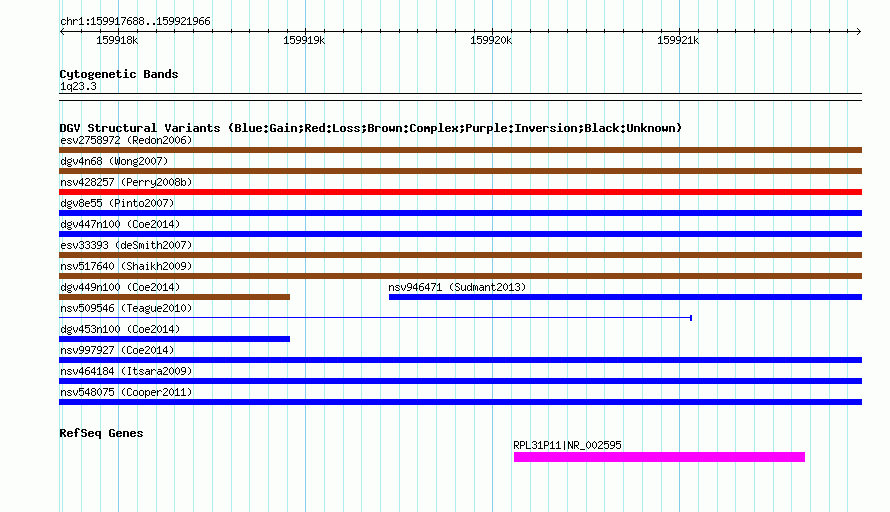Image resolution: width=890 pixels, height=512 pixels.
Task: Click the nsv946471 (Sudmant2013) label
Action: click(x=457, y=287)
